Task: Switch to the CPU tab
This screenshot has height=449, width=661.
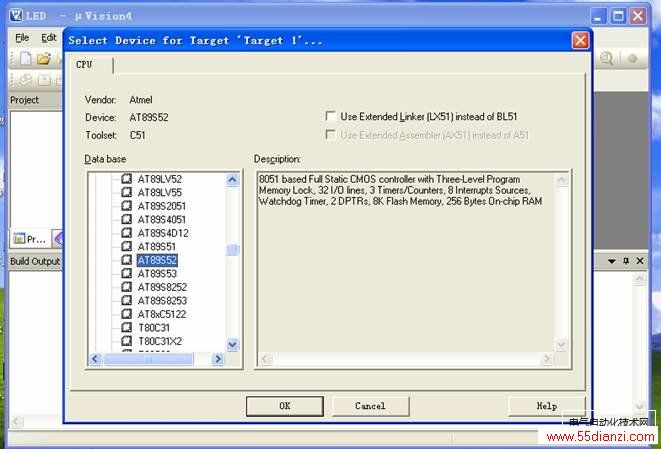Action: point(84,65)
